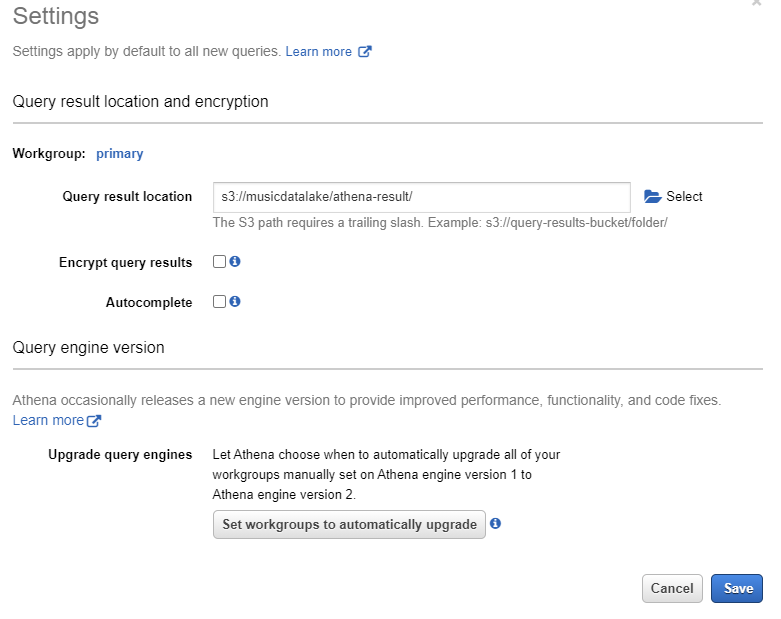
Task: Close the Settings dialog with the X
Action: pos(757,2)
